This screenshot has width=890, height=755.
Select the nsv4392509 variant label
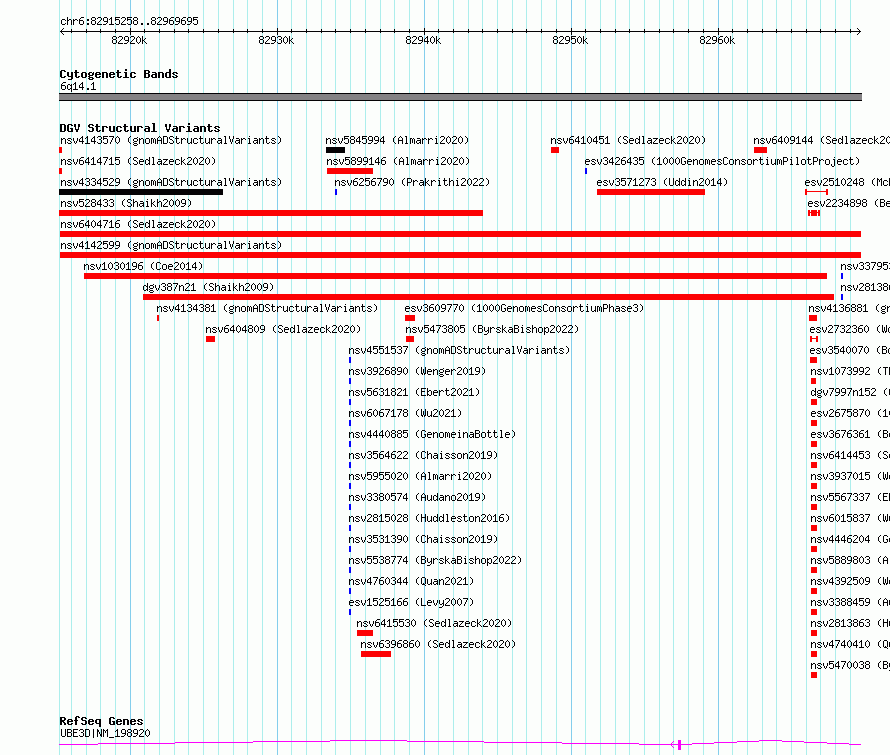tap(850, 581)
